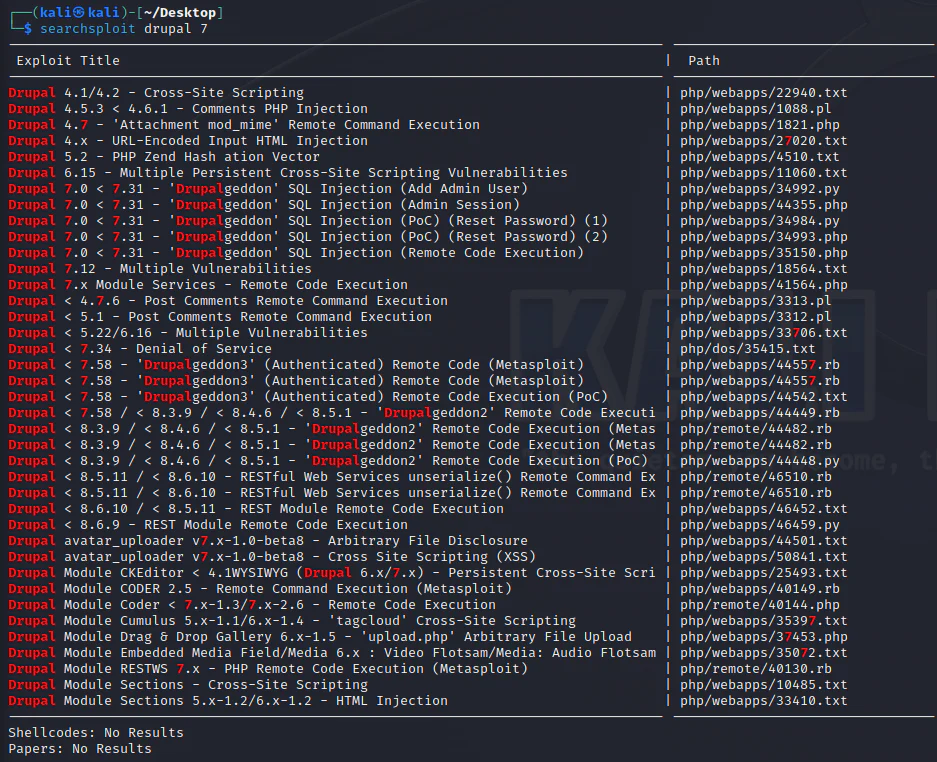Viewport: 937px width, 762px height.
Task: Click path 'php/webapps/33410.txt'
Action: pos(764,701)
